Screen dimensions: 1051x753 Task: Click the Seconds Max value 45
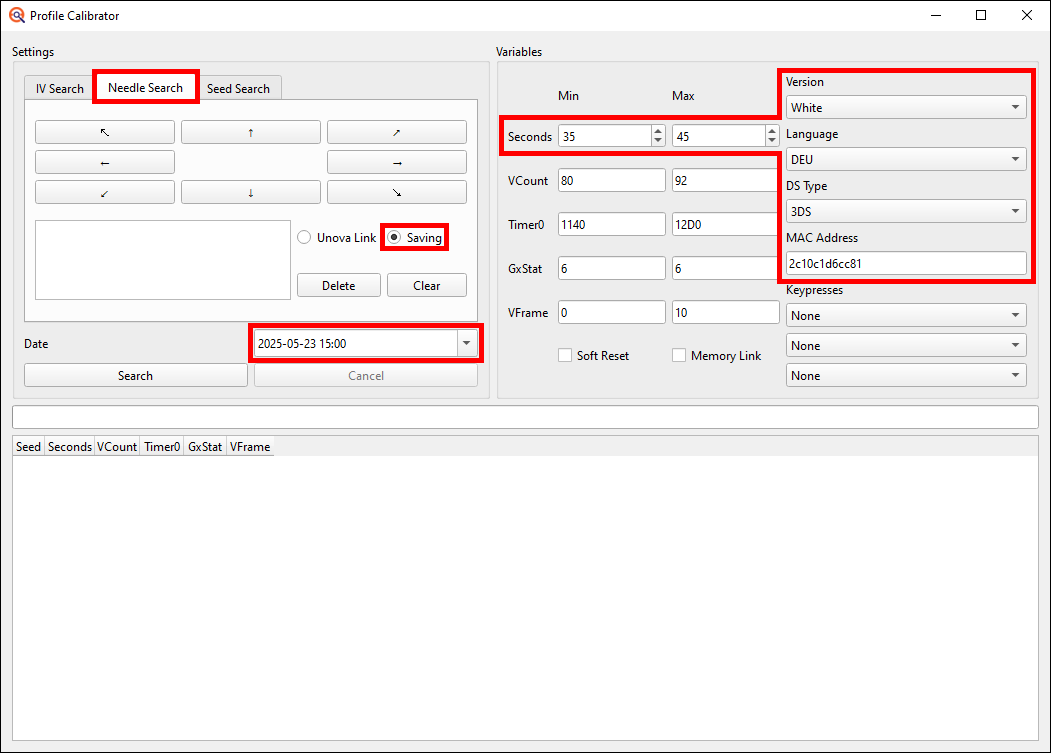pos(683,136)
